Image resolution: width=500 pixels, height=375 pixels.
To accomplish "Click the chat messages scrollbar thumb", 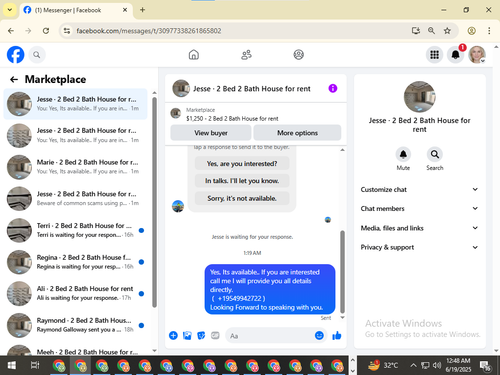I will click(342, 272).
